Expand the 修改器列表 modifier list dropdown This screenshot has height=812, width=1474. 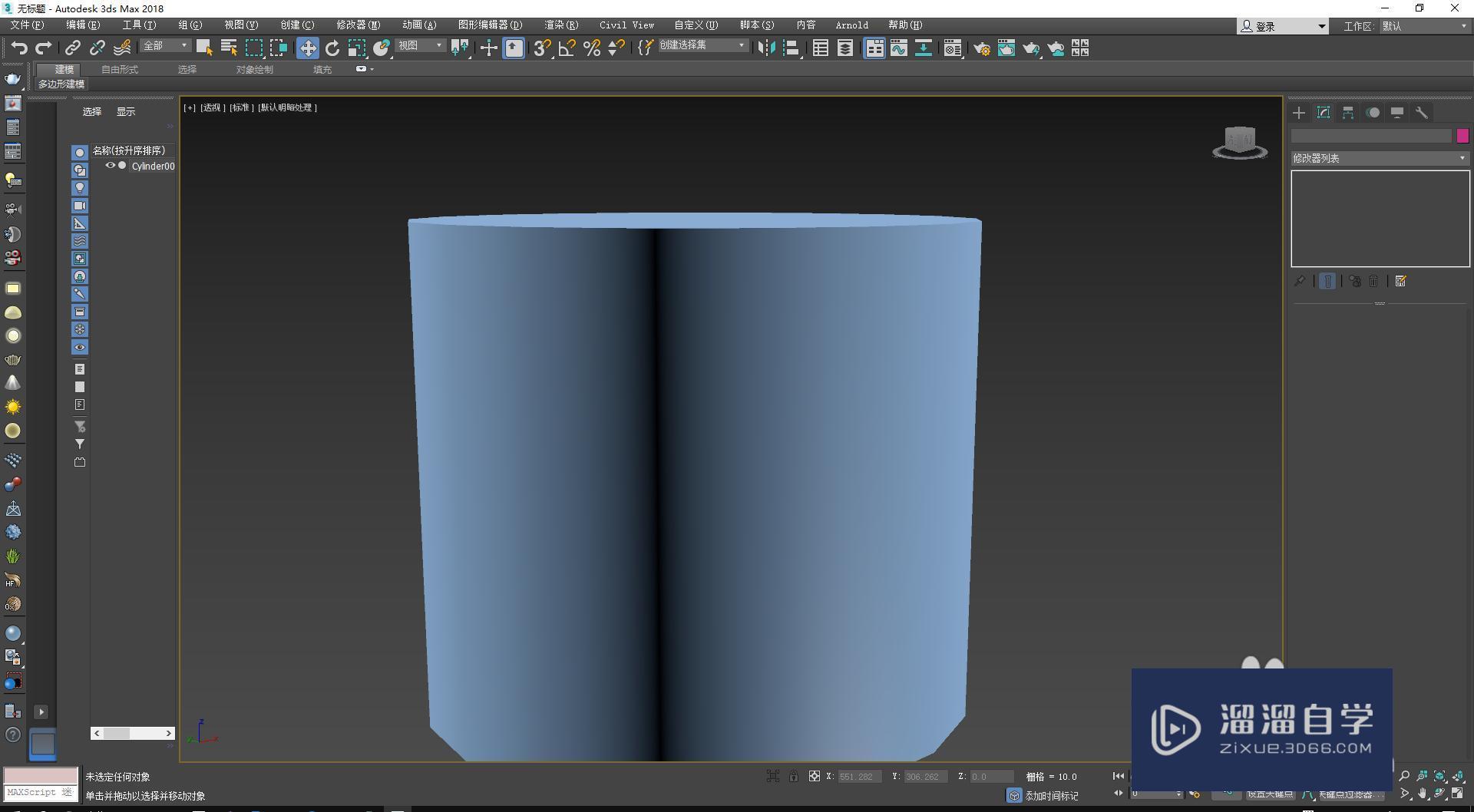pos(1380,158)
